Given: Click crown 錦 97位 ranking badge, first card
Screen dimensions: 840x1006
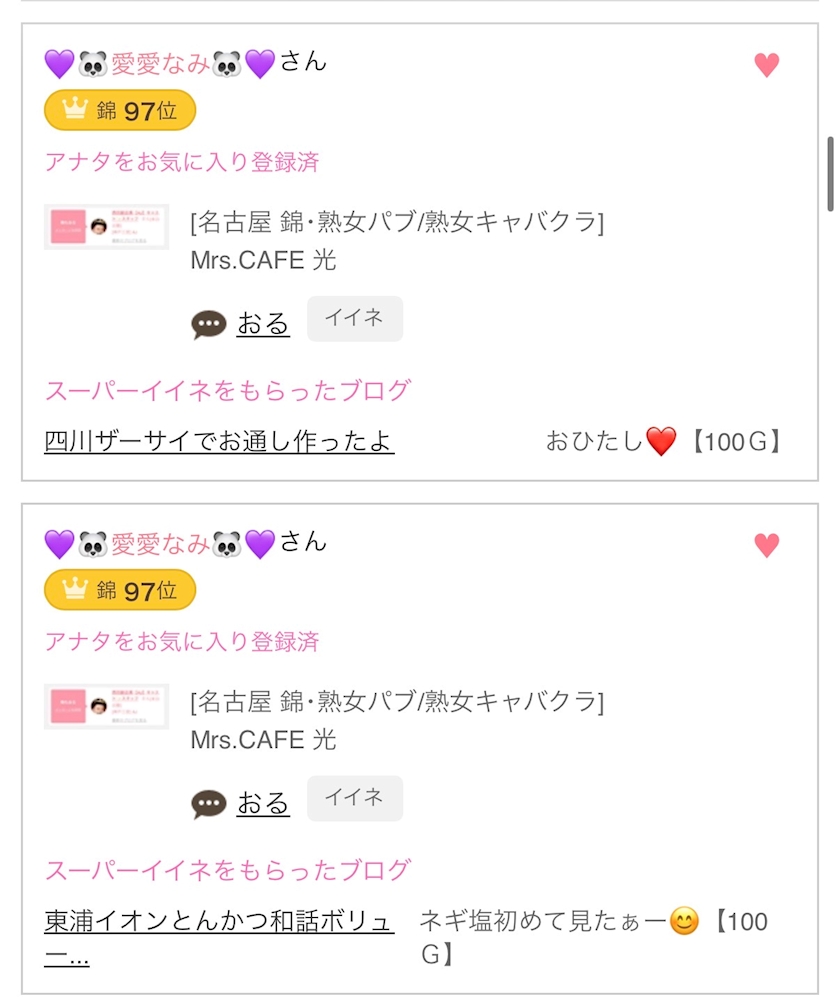Looking at the screenshot, I should pos(120,110).
